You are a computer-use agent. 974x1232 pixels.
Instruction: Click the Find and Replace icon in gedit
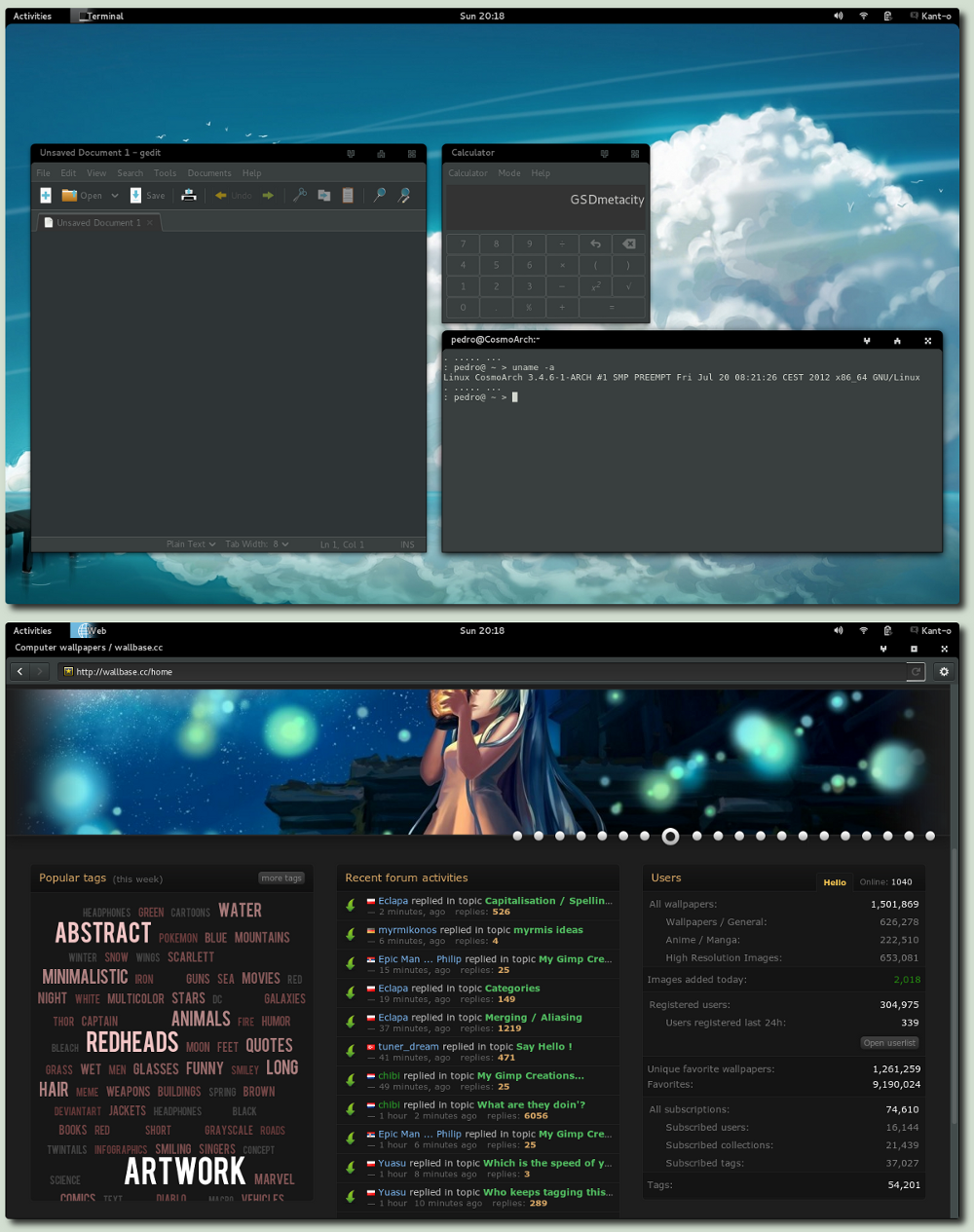(x=404, y=196)
